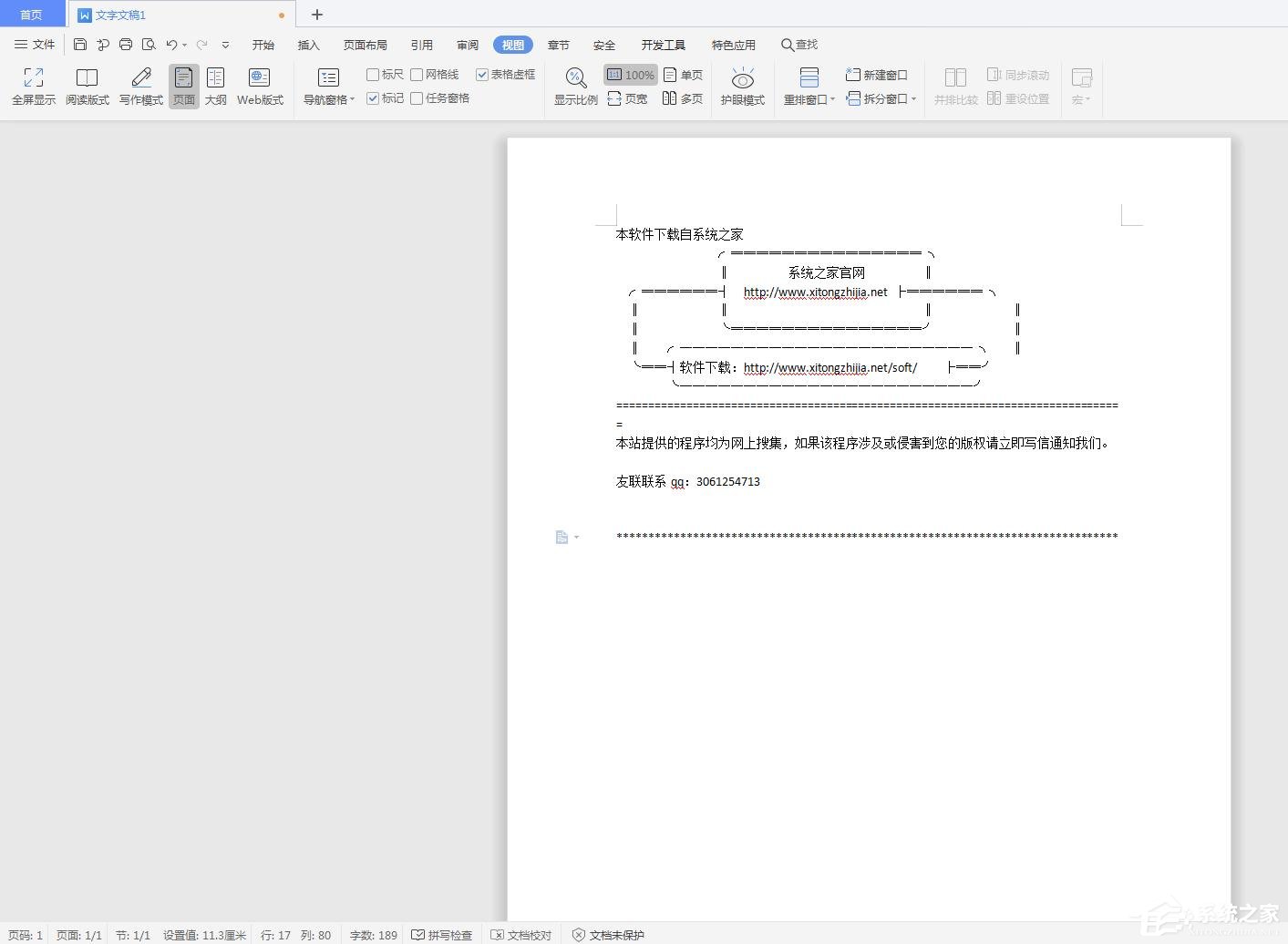The image size is (1288, 944).
Task: Click the spell check status bar item
Action: point(442,935)
